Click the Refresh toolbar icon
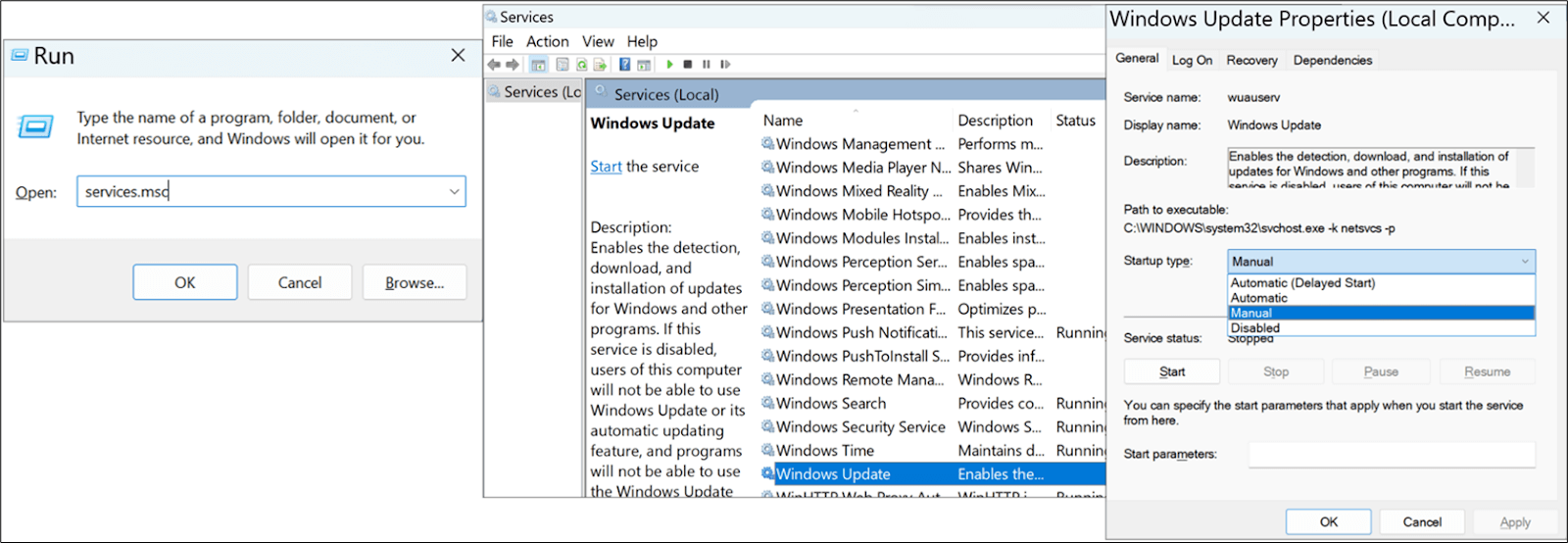The image size is (1568, 543). pos(581,65)
